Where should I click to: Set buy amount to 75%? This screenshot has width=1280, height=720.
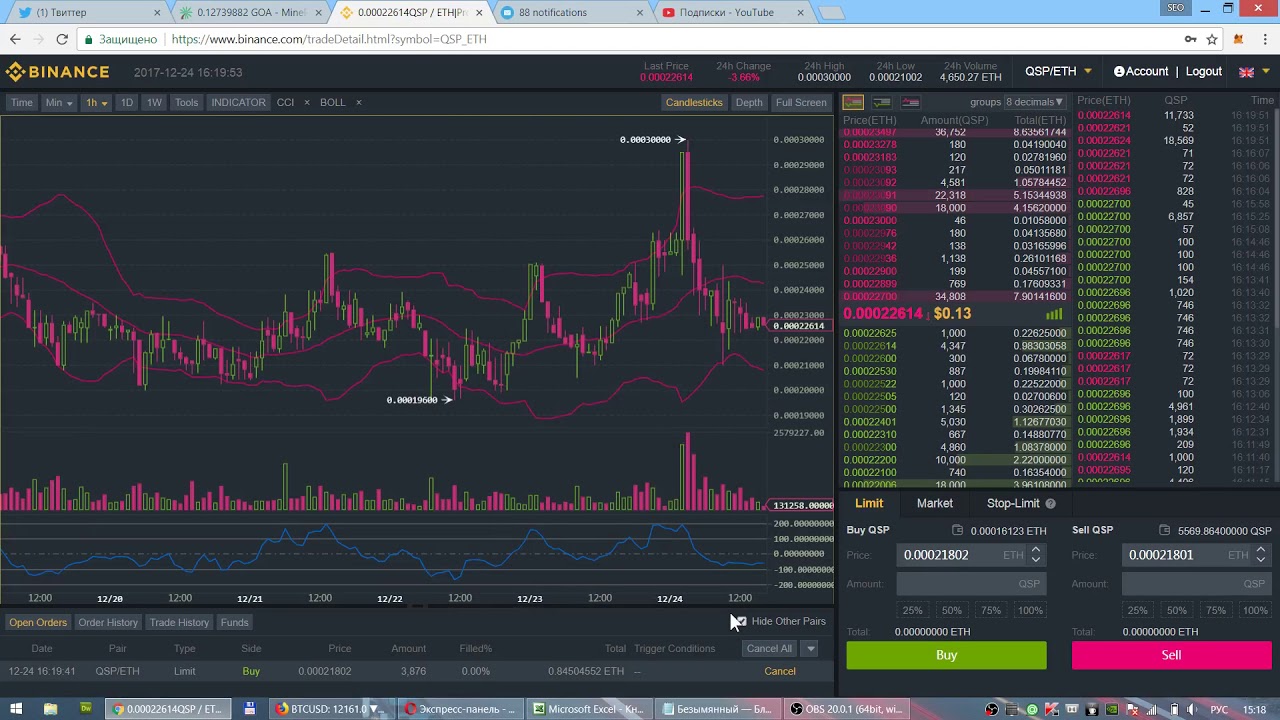point(990,610)
